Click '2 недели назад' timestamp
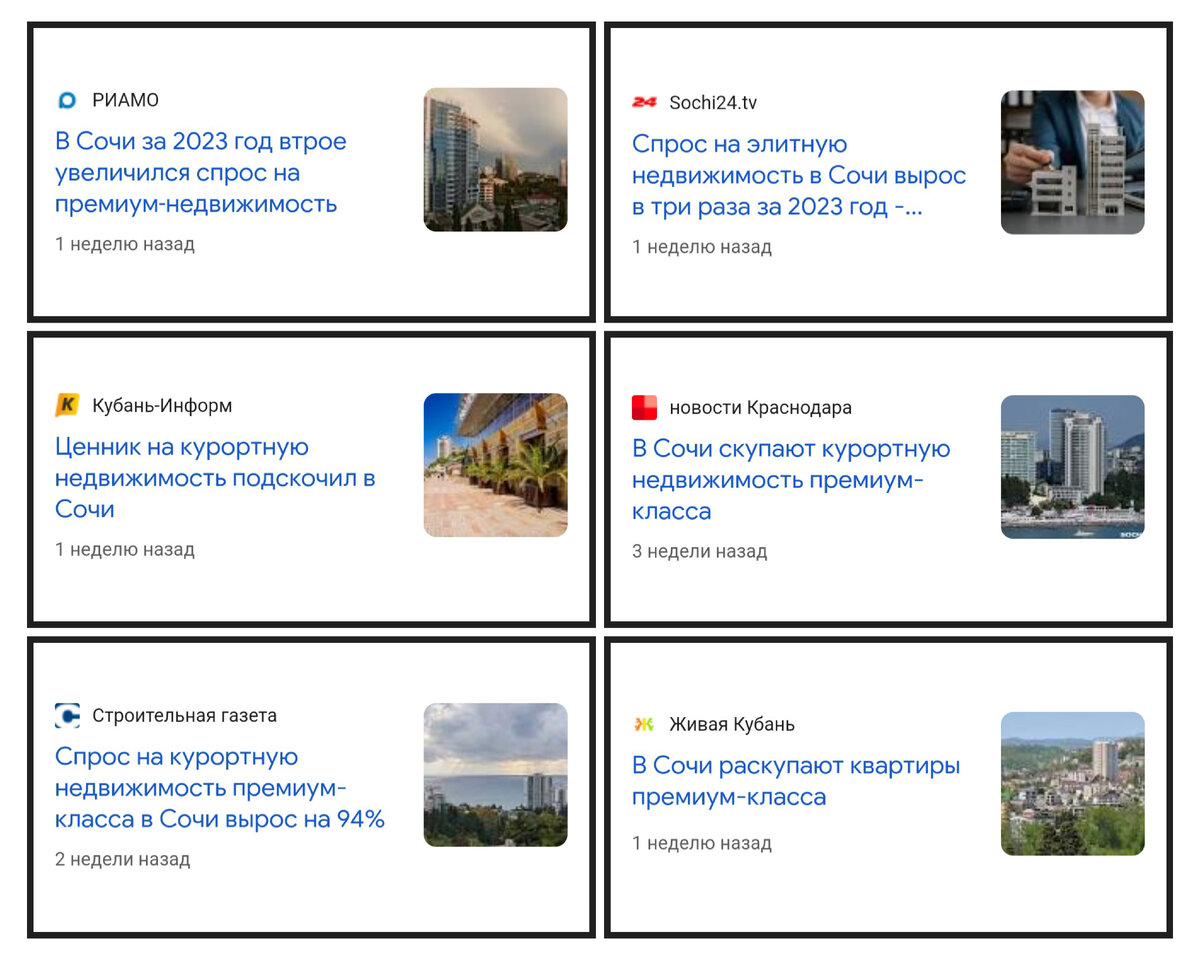Viewport: 1200px width, 960px height. [x=123, y=859]
